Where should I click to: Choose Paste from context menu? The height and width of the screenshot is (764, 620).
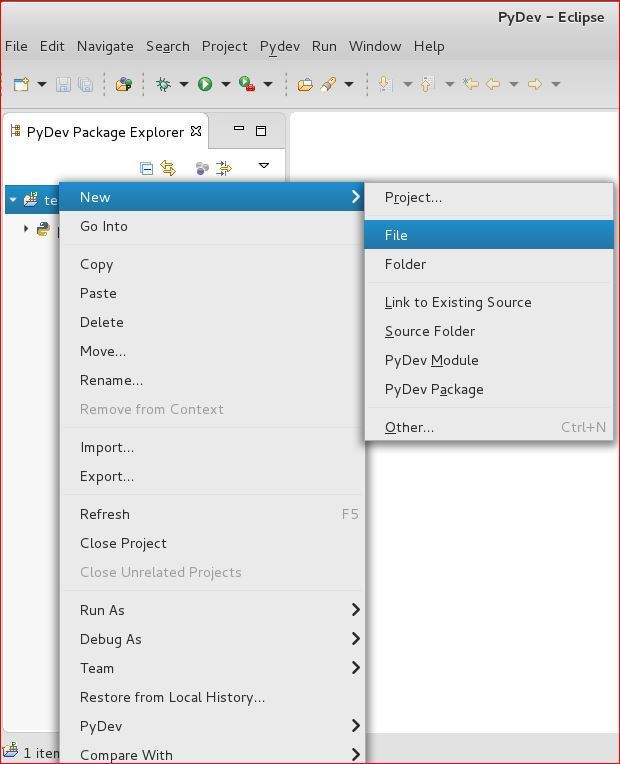click(x=212, y=293)
